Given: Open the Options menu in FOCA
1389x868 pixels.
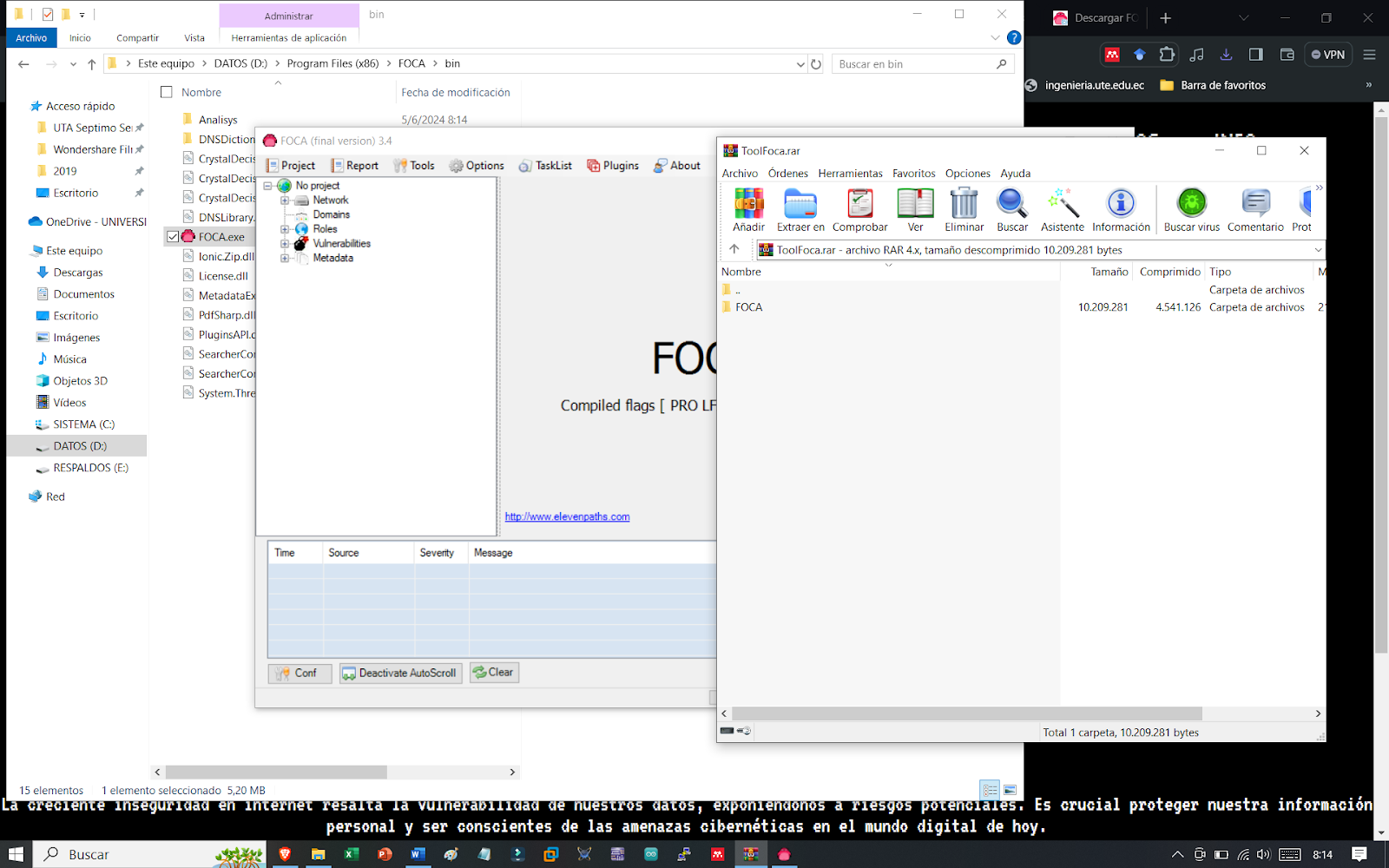Looking at the screenshot, I should pos(477,165).
